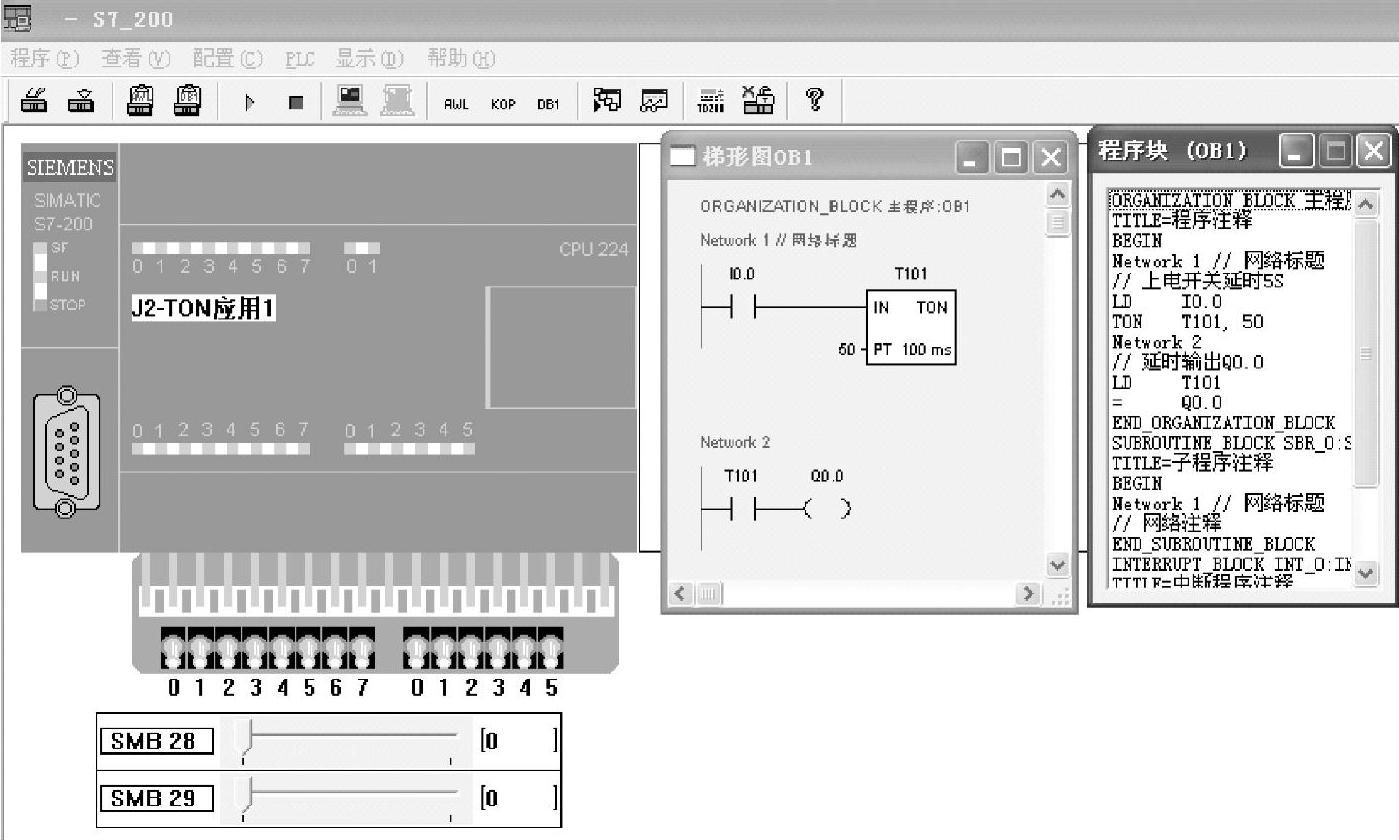The image size is (1399, 840).
Task: Open the 查看(V) menu
Action: tap(136, 58)
